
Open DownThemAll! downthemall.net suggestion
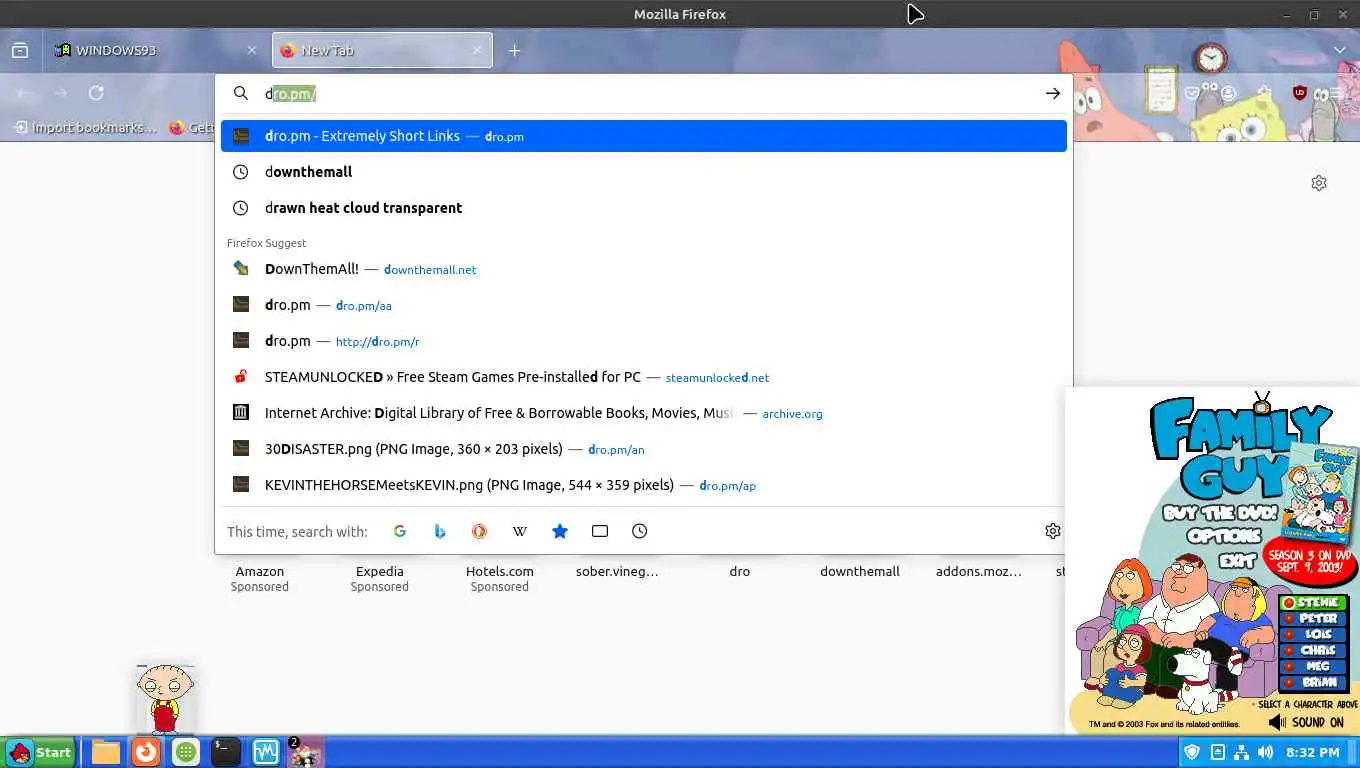coord(644,269)
